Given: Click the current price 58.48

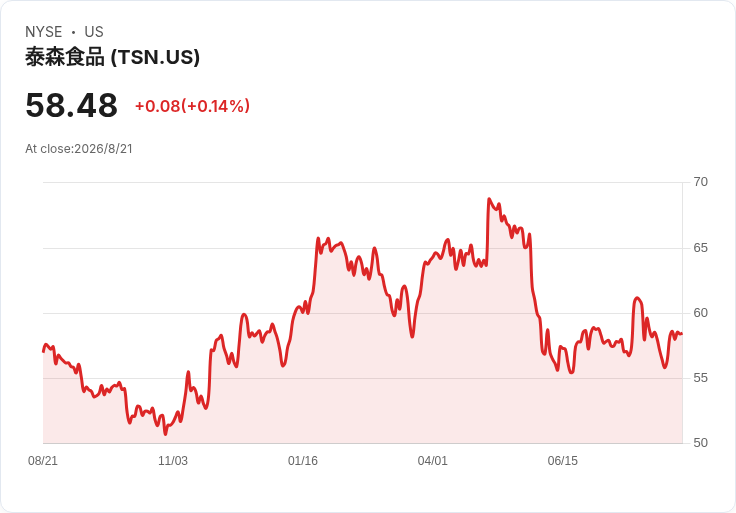Looking at the screenshot, I should click(71, 105).
